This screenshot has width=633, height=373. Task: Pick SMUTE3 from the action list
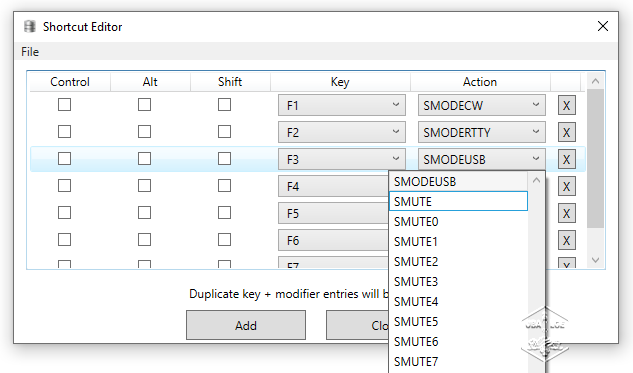pos(458,281)
